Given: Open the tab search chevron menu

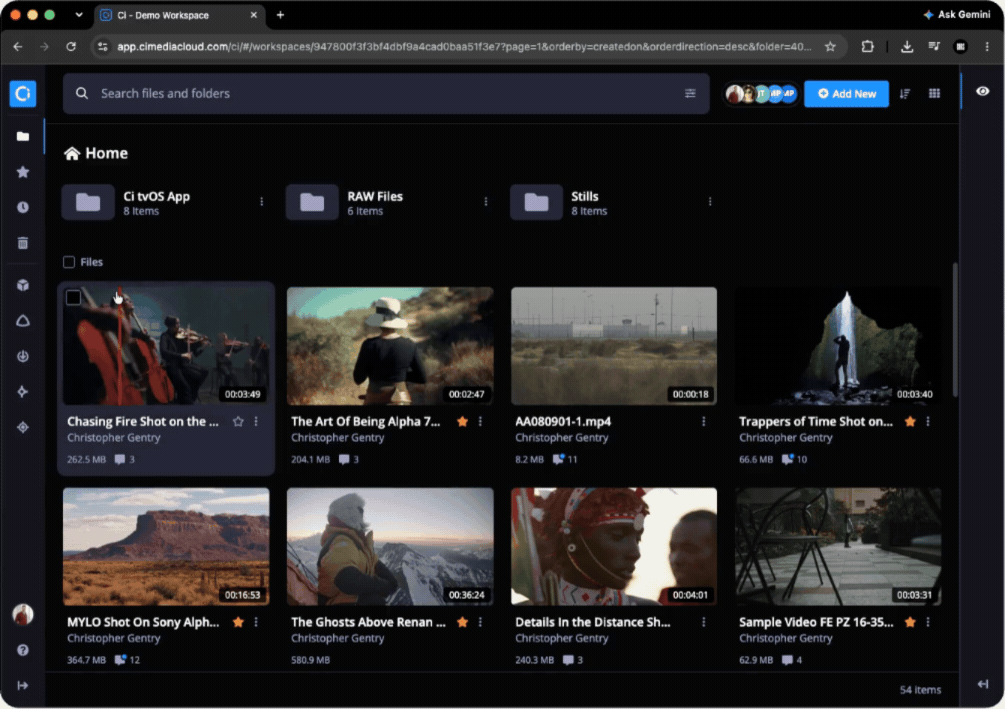Looking at the screenshot, I should click(79, 15).
